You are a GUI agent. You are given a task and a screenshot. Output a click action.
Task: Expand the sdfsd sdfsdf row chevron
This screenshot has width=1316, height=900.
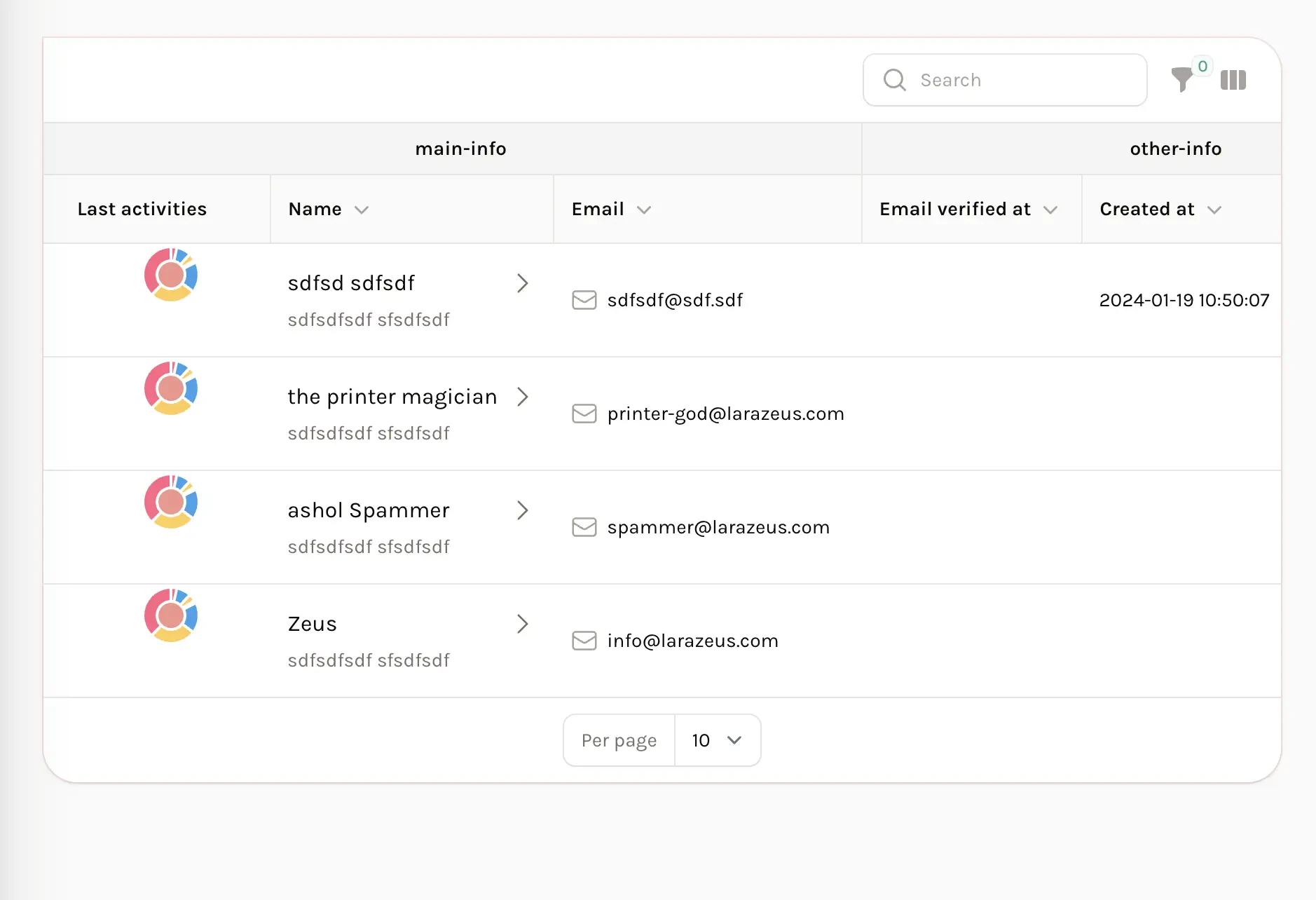pyautogui.click(x=522, y=283)
